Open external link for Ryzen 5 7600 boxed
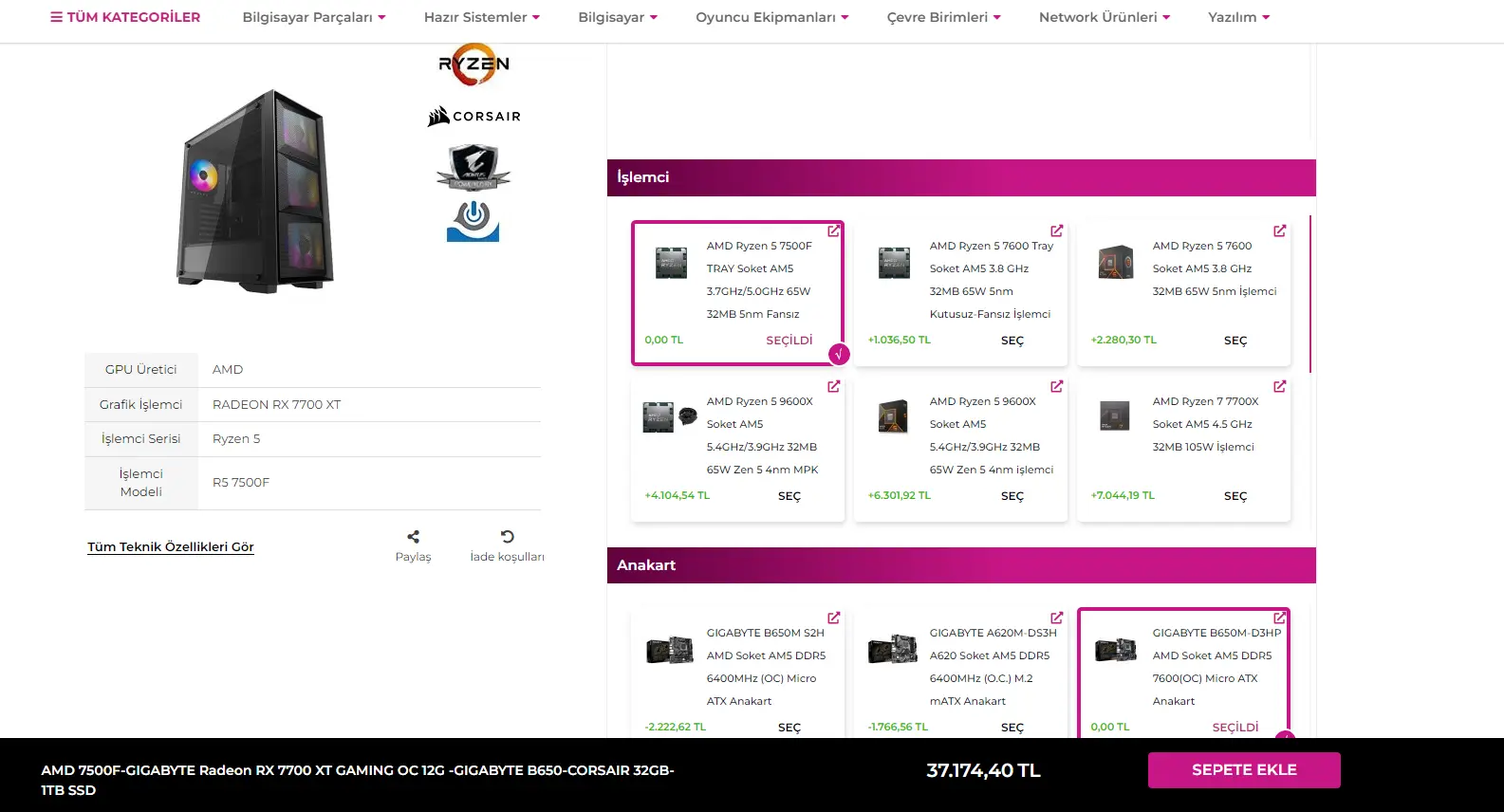 (x=1279, y=231)
